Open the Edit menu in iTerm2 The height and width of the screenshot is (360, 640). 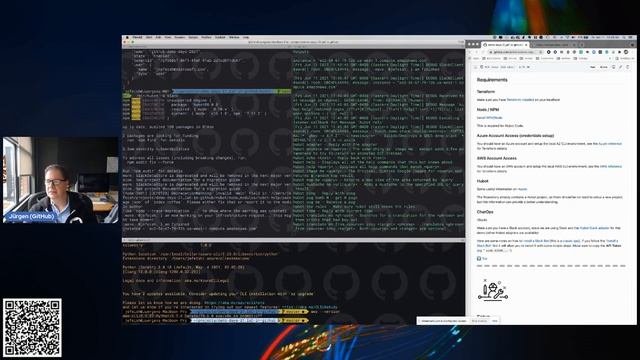[x=158, y=38]
